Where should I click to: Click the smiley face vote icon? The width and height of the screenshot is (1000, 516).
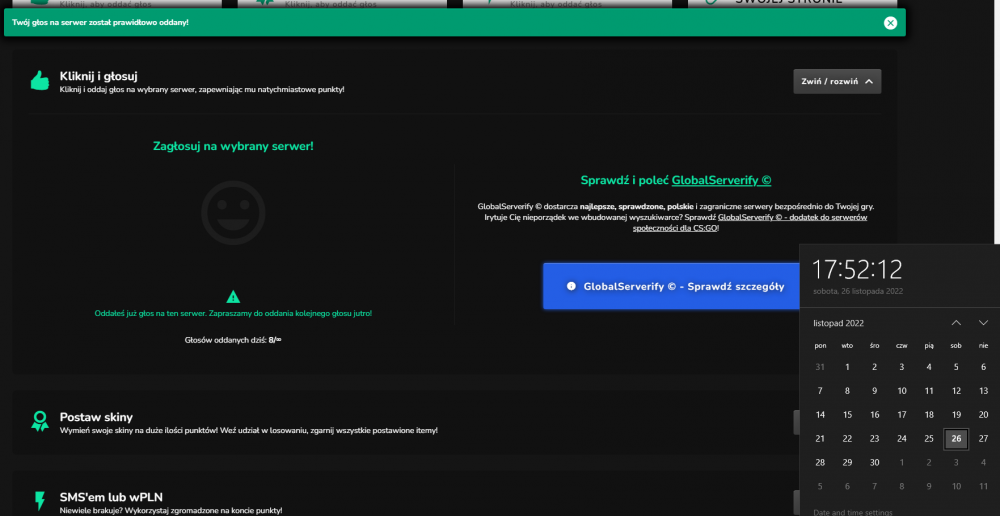(233, 213)
